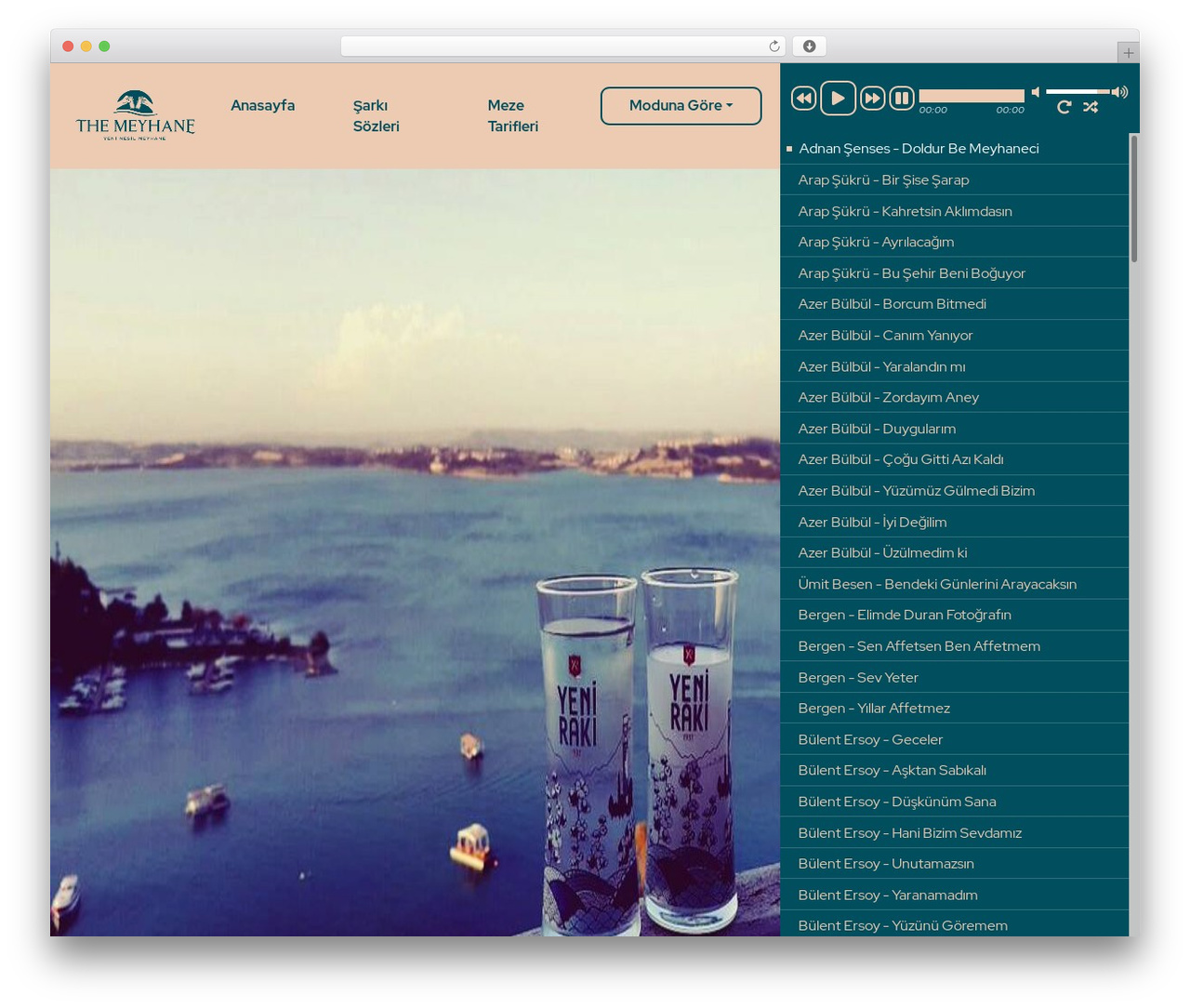Click the song progress bar
The width and height of the screenshot is (1190, 1008).
coord(972,96)
